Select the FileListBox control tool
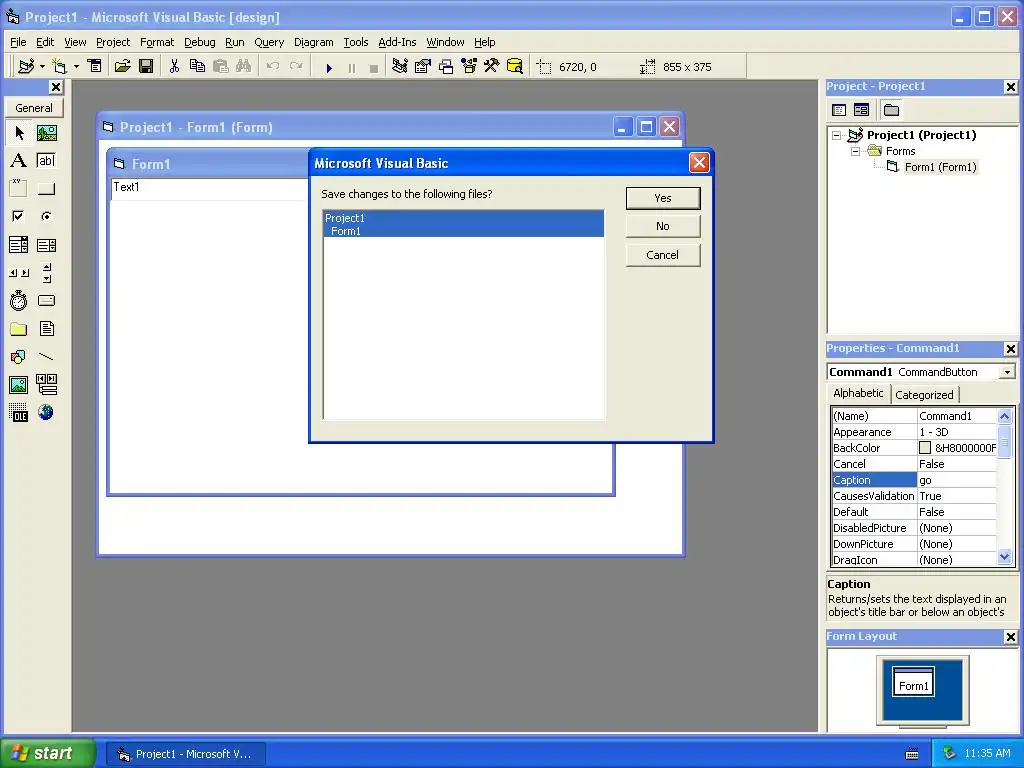This screenshot has width=1024, height=768. tap(46, 328)
